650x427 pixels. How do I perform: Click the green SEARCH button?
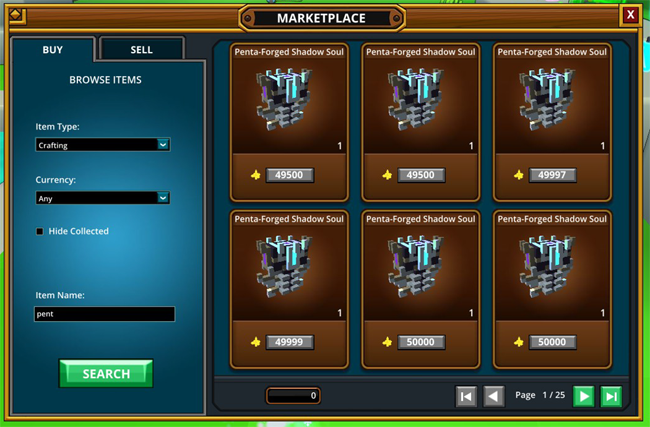106,374
